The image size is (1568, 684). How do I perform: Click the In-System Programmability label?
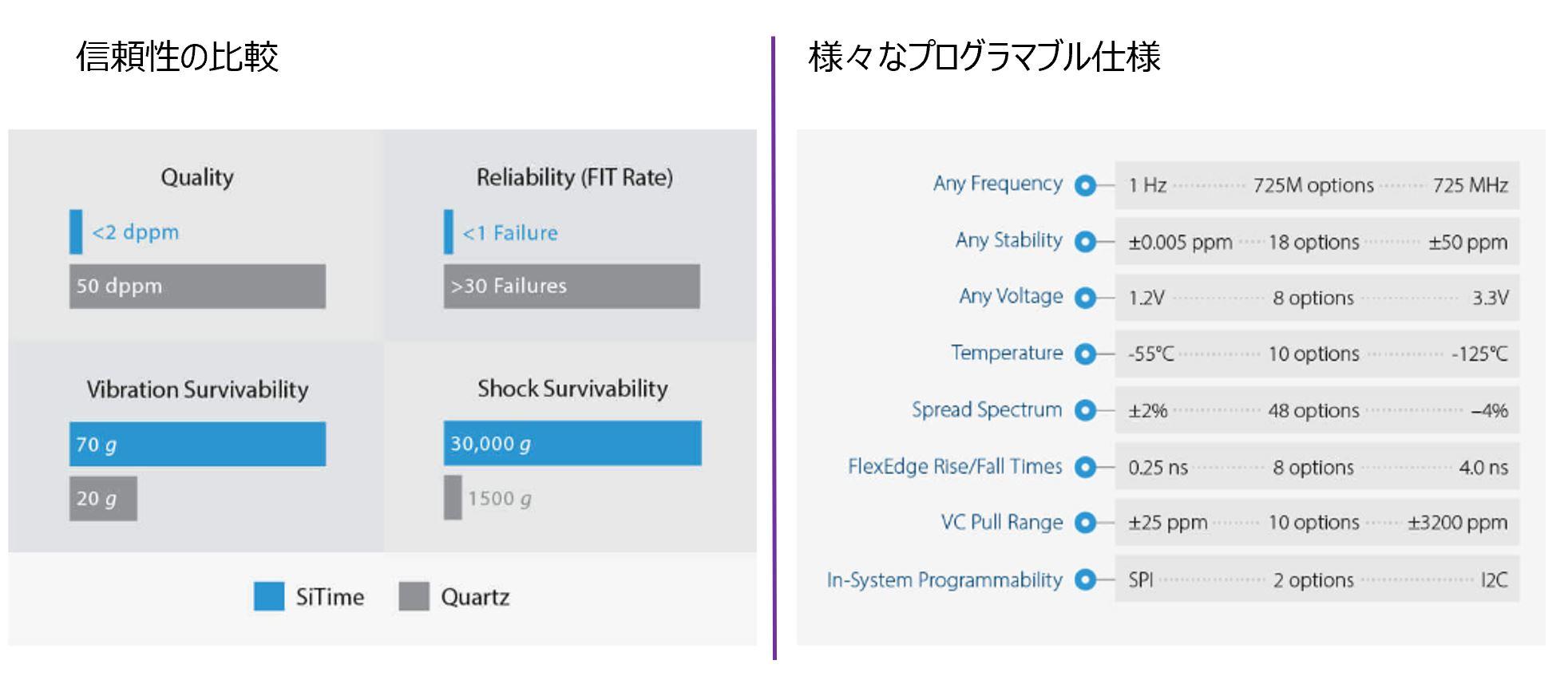click(944, 580)
